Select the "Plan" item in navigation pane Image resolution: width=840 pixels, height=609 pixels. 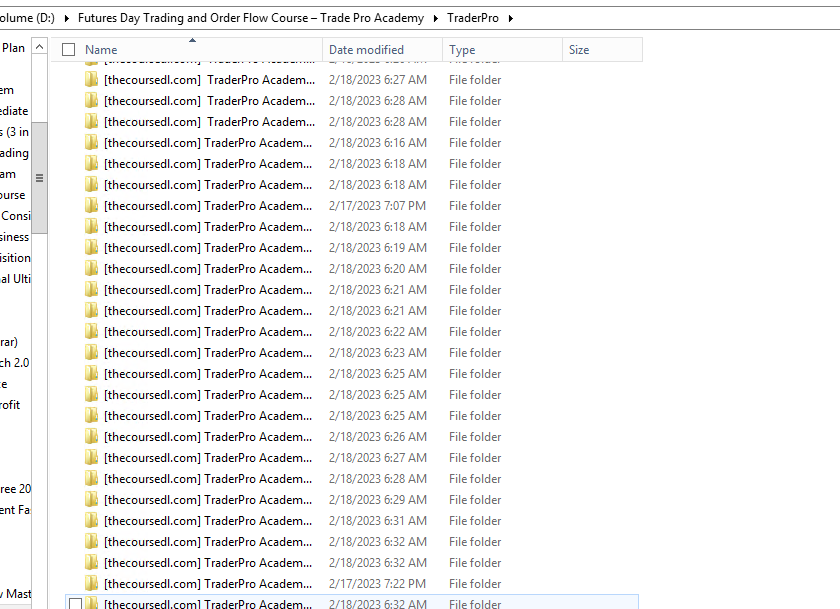pos(13,48)
